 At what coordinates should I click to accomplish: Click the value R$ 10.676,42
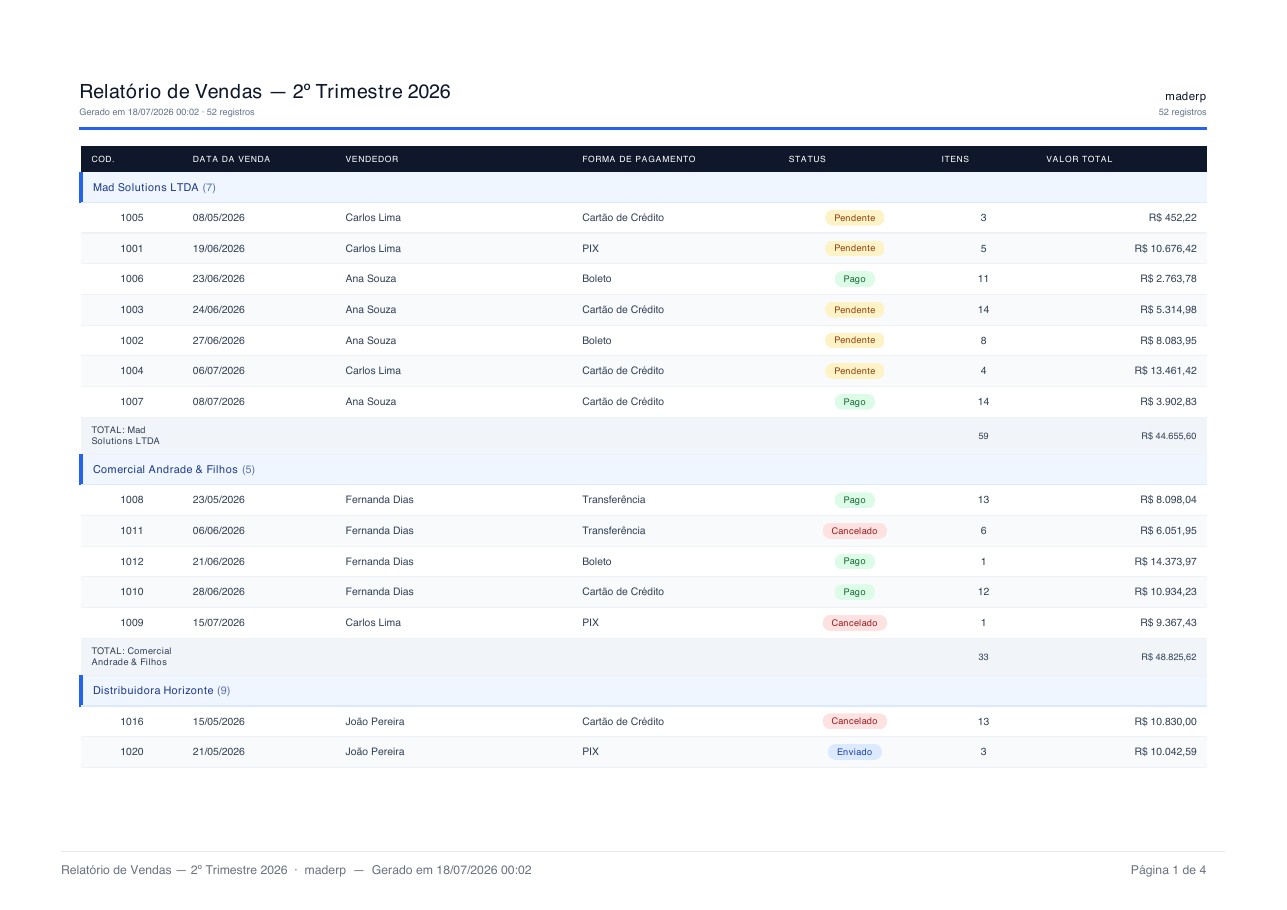click(1165, 248)
